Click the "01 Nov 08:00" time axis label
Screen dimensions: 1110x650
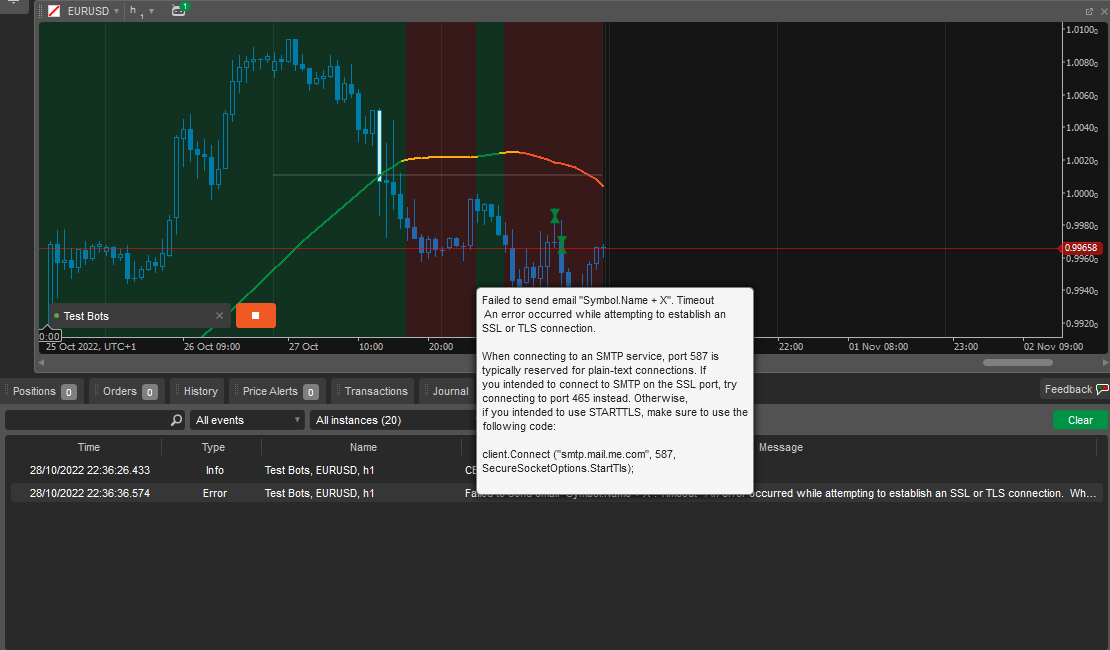click(x=878, y=346)
